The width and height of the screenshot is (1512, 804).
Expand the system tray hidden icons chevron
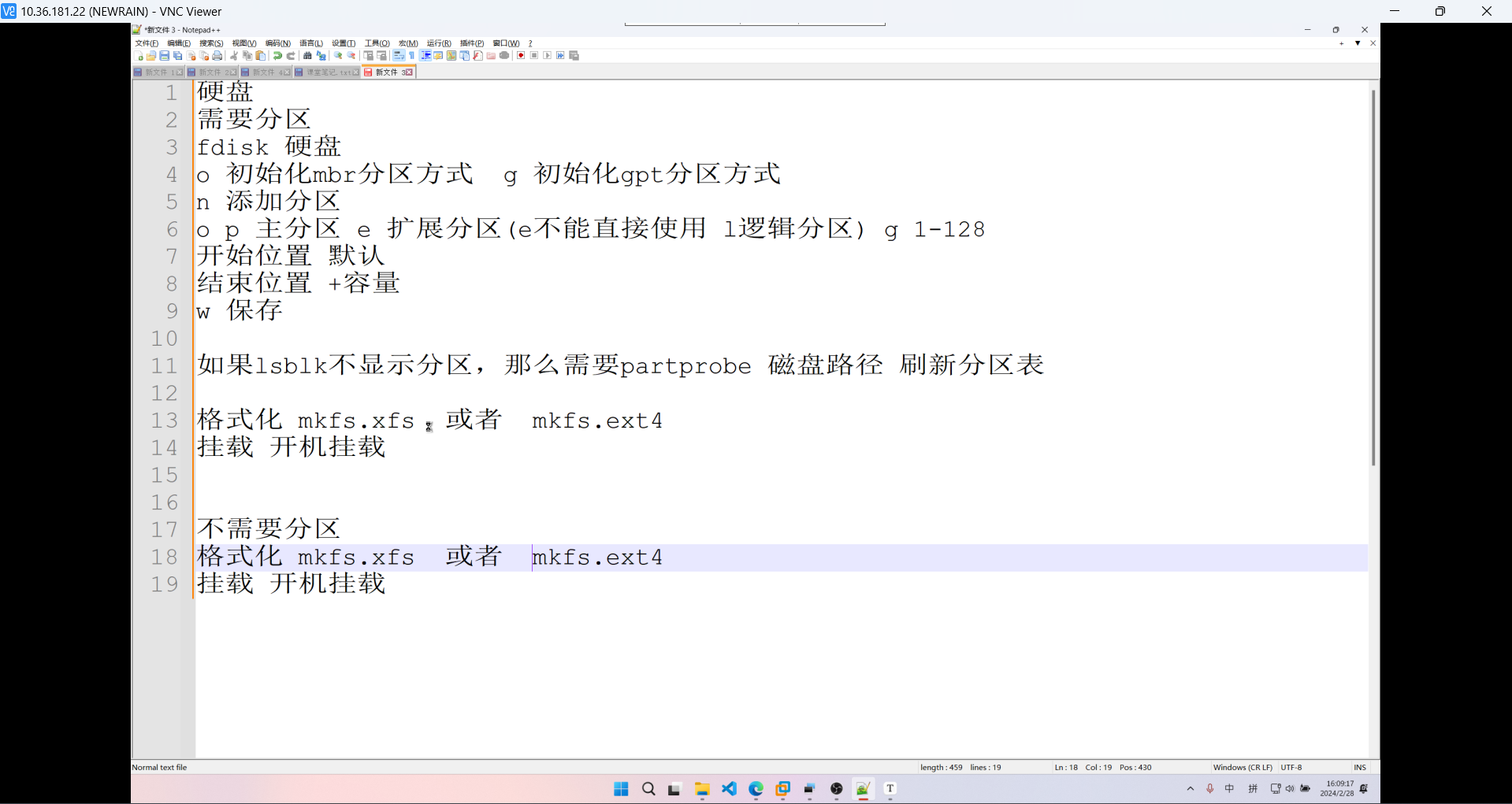1191,788
